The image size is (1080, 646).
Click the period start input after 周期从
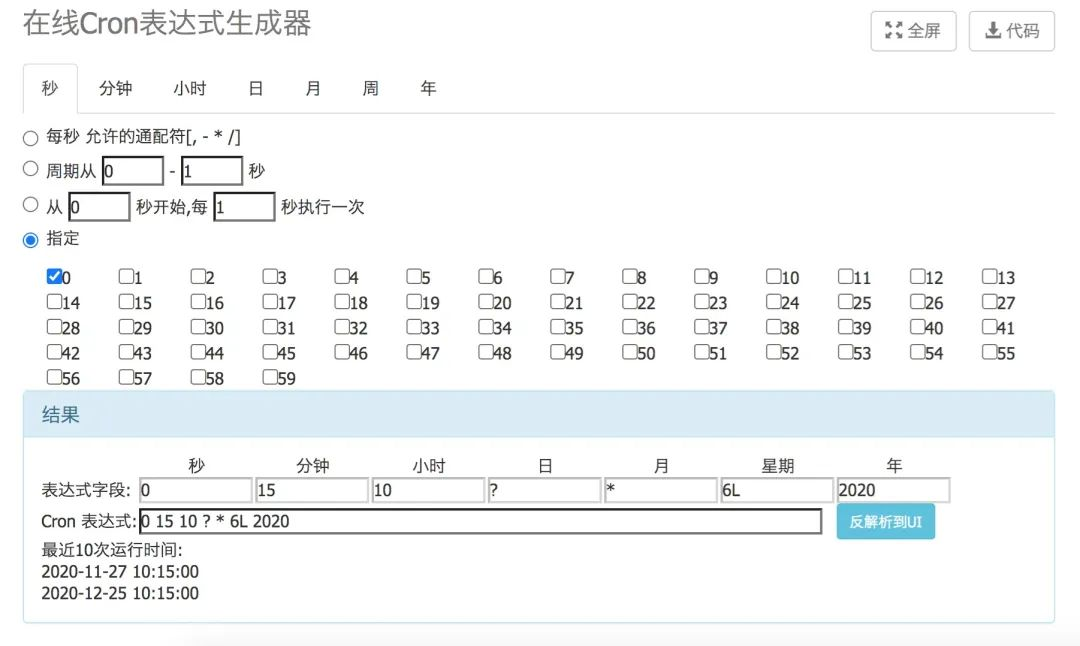point(133,171)
